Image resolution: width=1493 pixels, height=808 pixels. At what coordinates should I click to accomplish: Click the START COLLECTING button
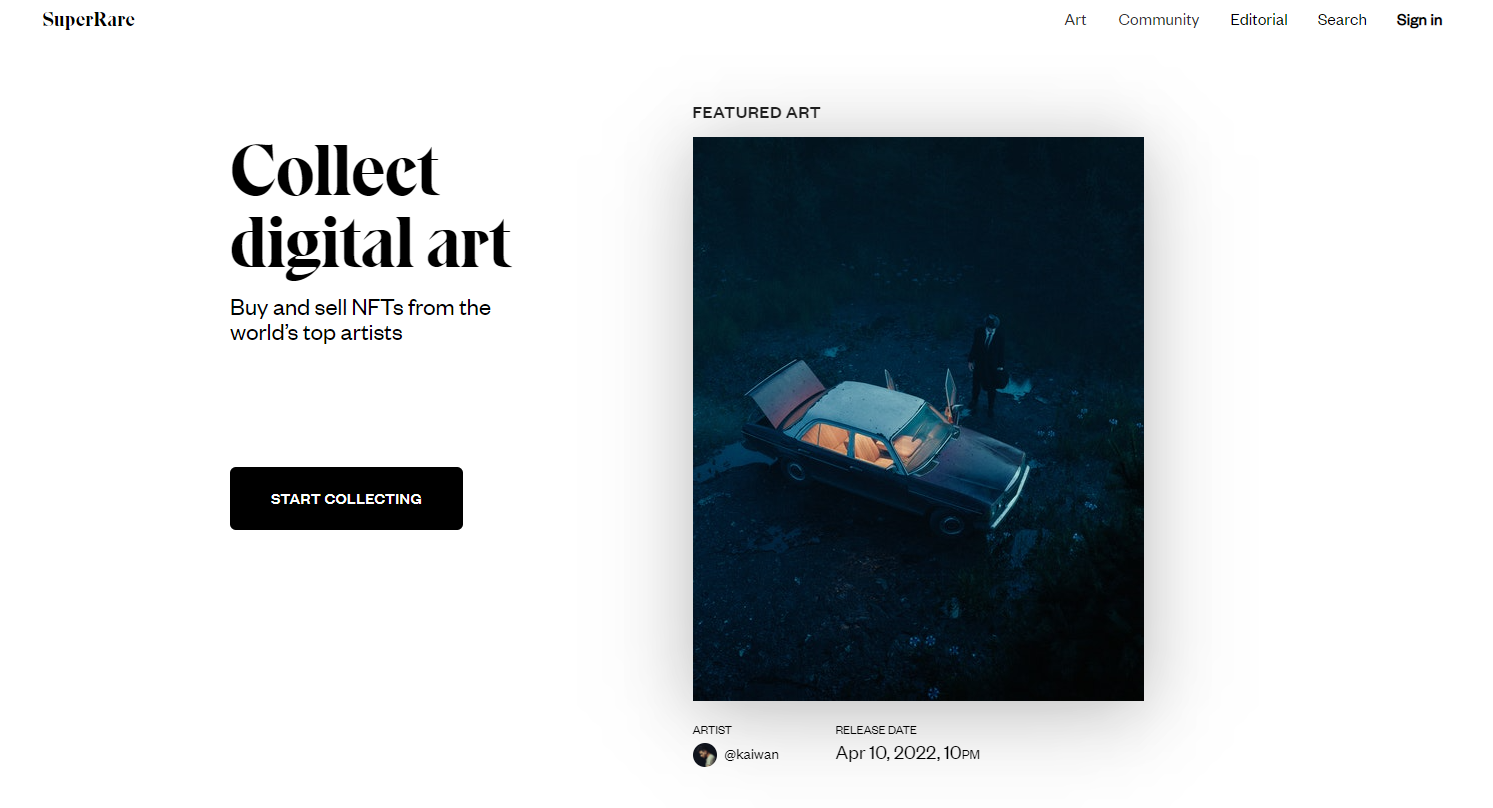pyautogui.click(x=346, y=498)
